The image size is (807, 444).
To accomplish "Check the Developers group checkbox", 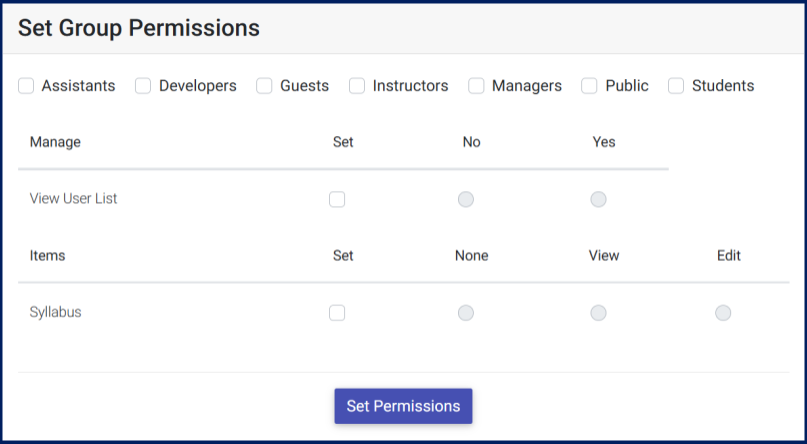I will 143,86.
